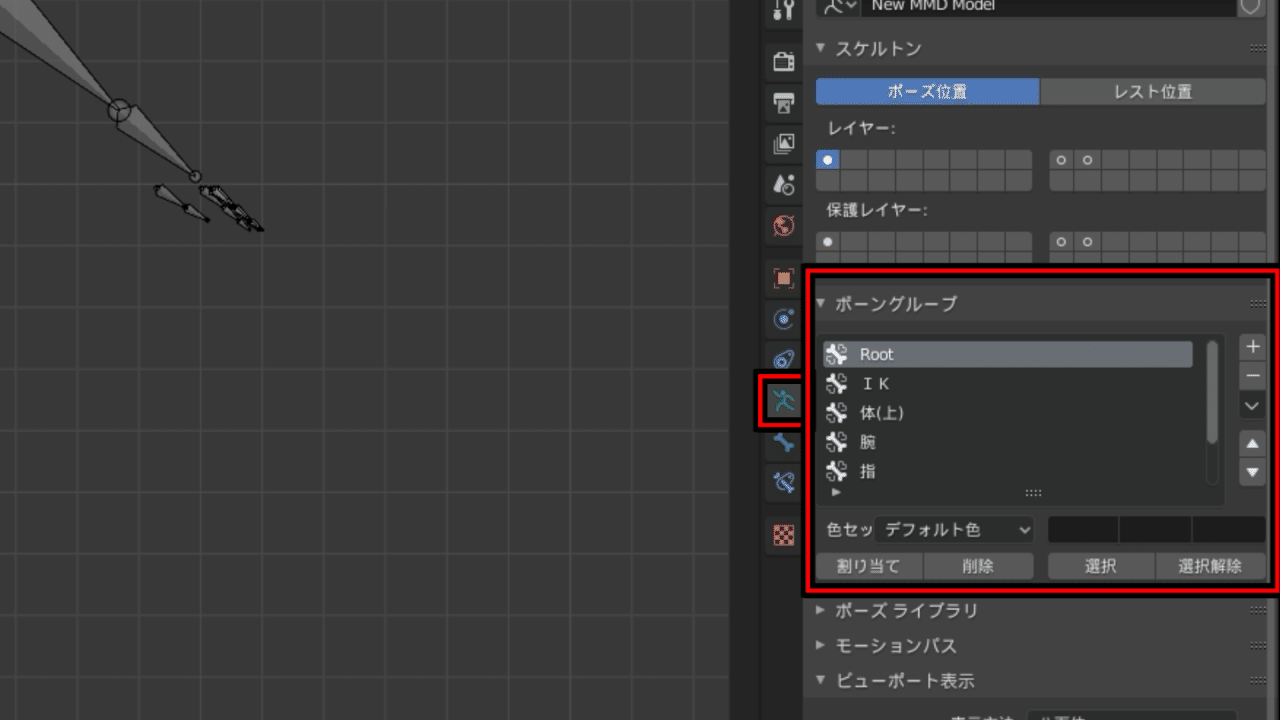Click the 削除 button
This screenshot has width=1280, height=720.
click(x=978, y=566)
